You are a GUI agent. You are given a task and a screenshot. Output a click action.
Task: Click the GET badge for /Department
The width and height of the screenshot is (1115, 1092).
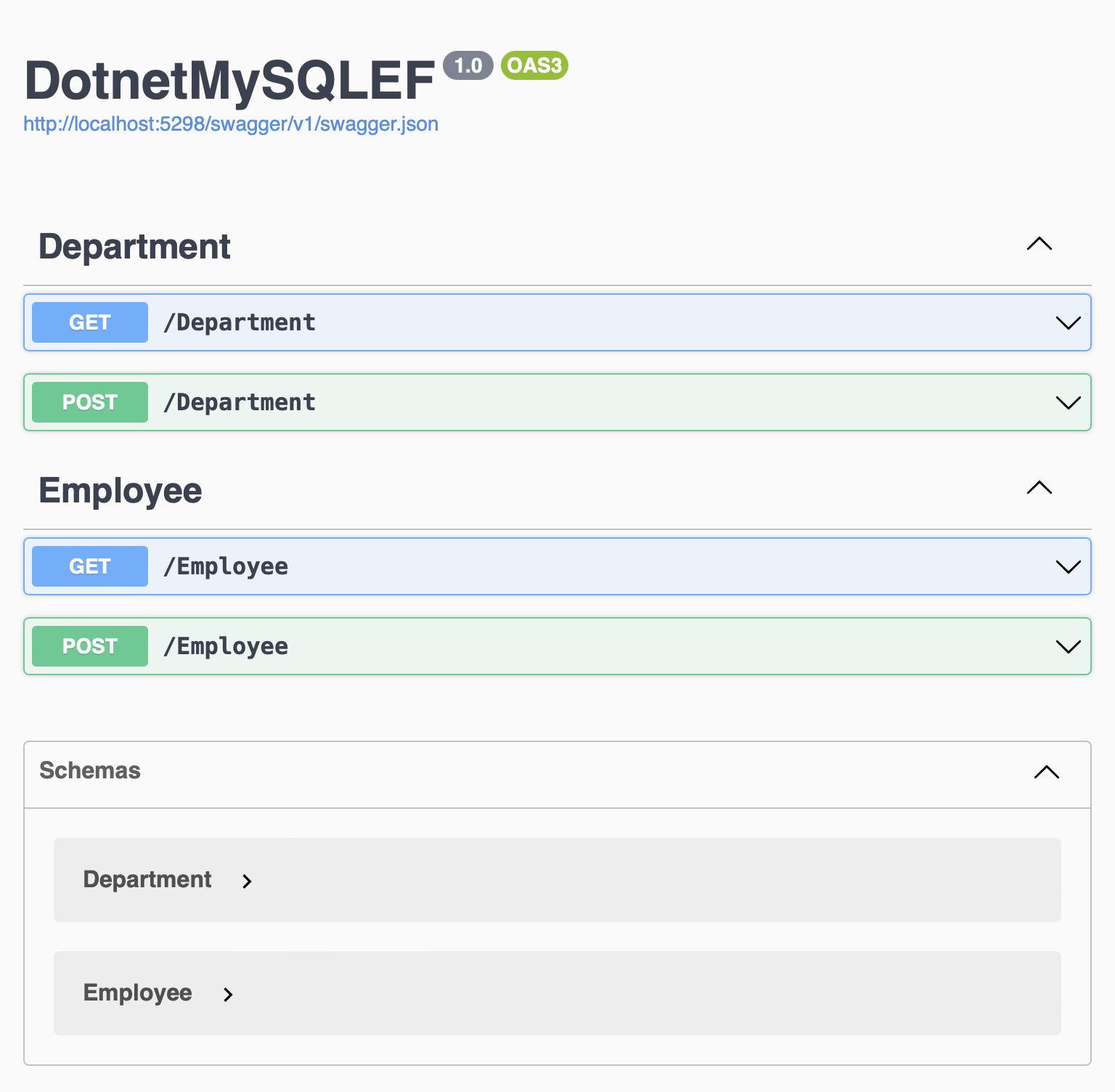pos(90,322)
